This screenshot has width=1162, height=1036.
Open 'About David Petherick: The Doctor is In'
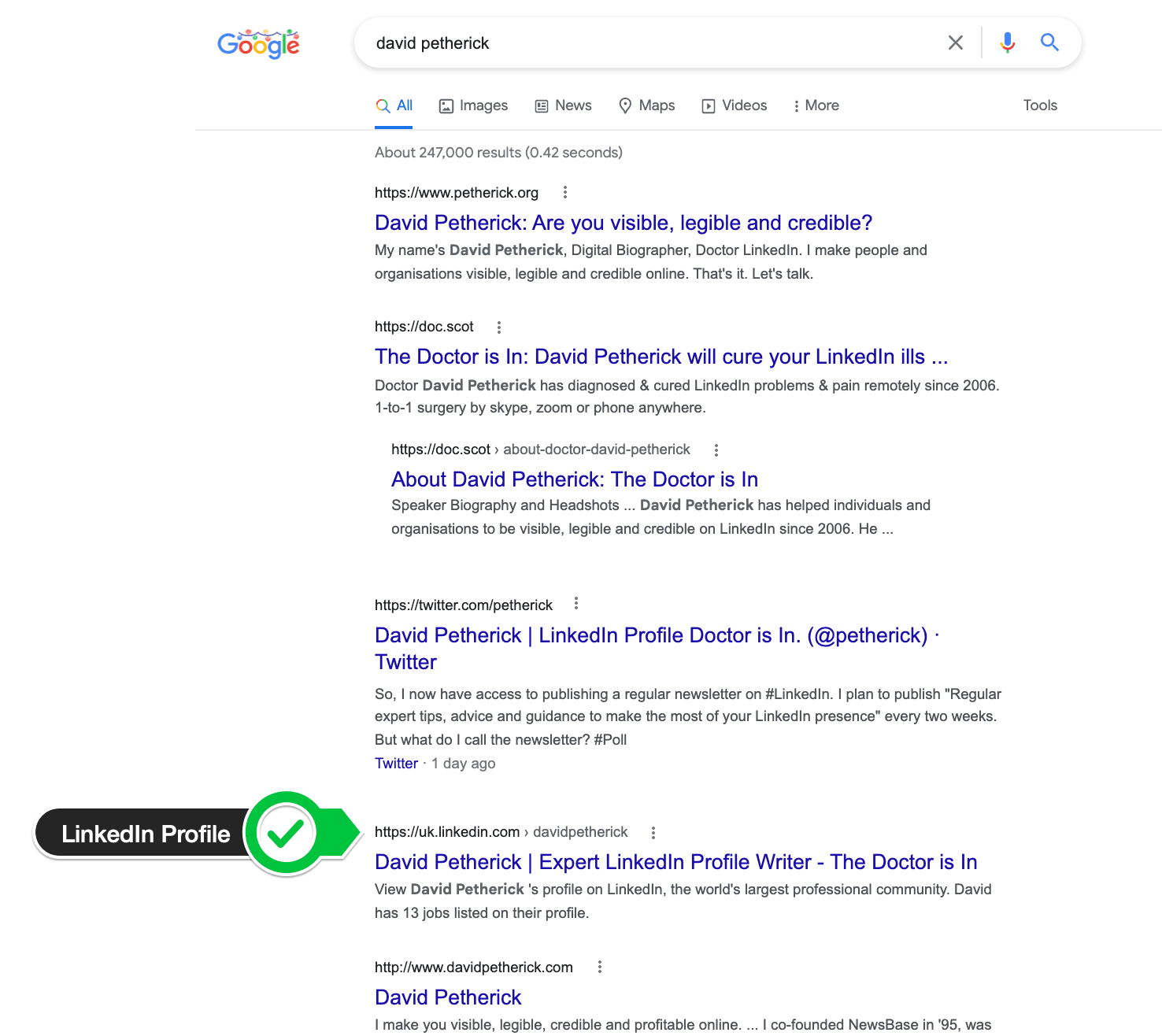pyautogui.click(x=575, y=479)
